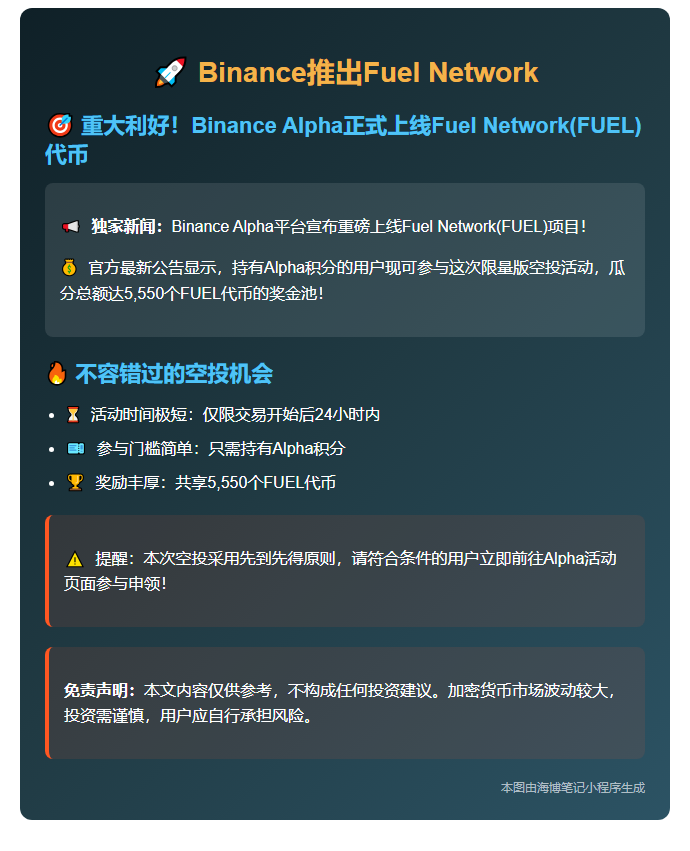
Task: Click the 参与门槛简单：只需持有Alpha积分 bullet
Action: [x=220, y=448]
